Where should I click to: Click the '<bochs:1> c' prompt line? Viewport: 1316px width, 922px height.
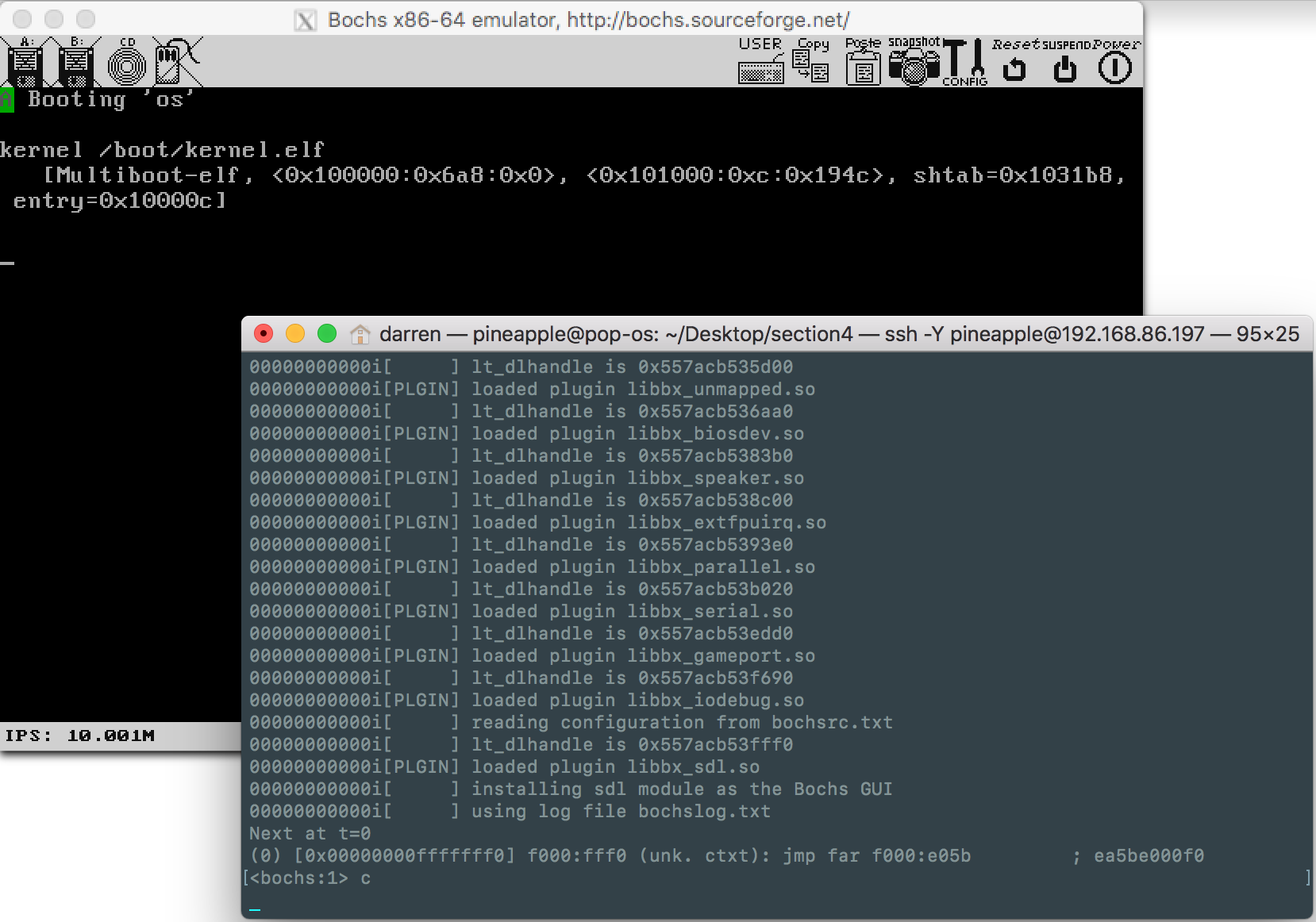click(x=310, y=878)
